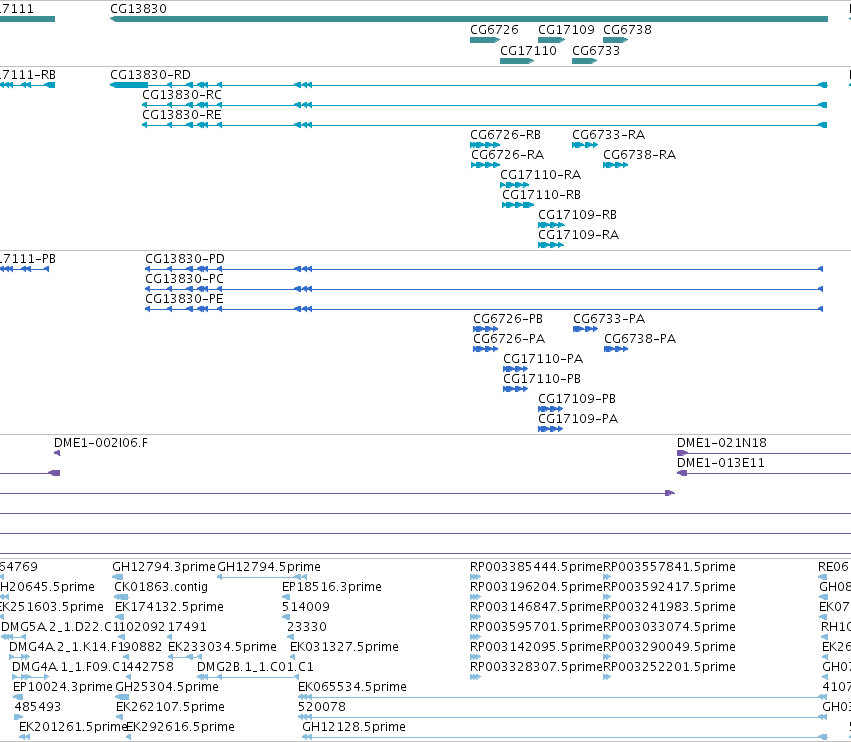Viewport: 851px width, 742px height.
Task: Click the EK031327.5prime EST label
Action: coord(344,647)
